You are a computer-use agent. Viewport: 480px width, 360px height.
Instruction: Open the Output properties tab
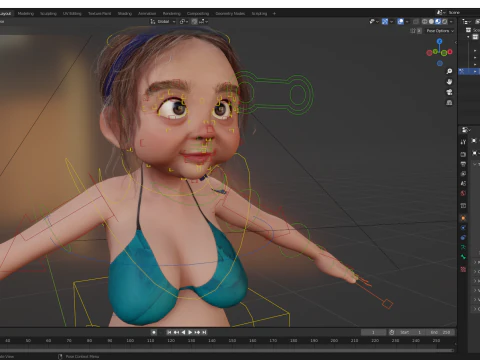tap(463, 164)
